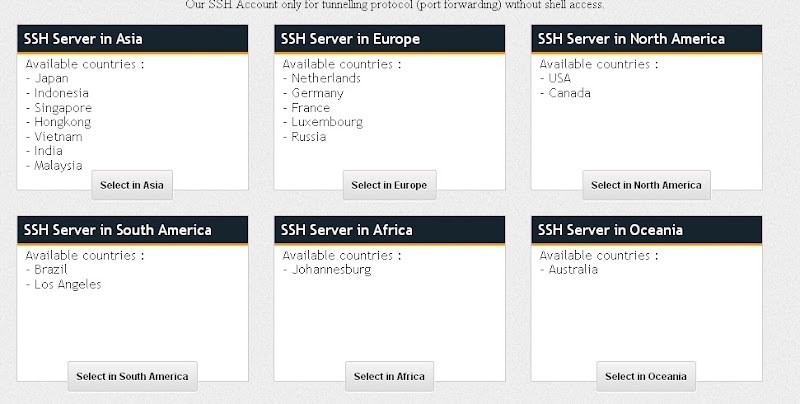Select the Australia entry under Oceania
The image size is (800, 404).
click(573, 269)
